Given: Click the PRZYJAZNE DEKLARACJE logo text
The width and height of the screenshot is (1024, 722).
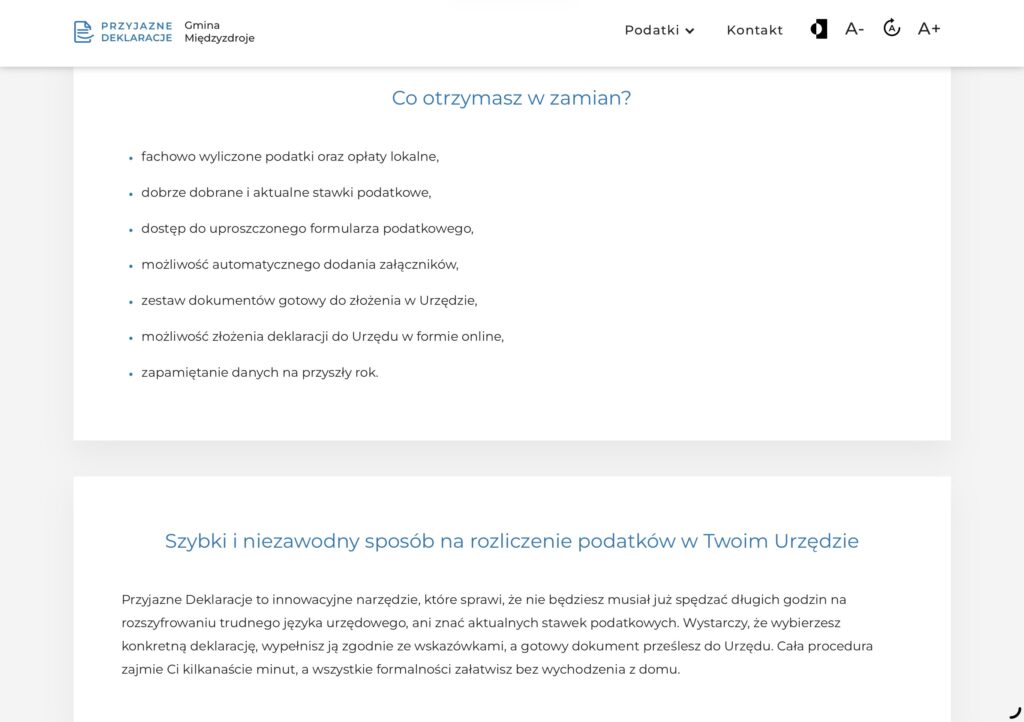Looking at the screenshot, I should point(136,31).
